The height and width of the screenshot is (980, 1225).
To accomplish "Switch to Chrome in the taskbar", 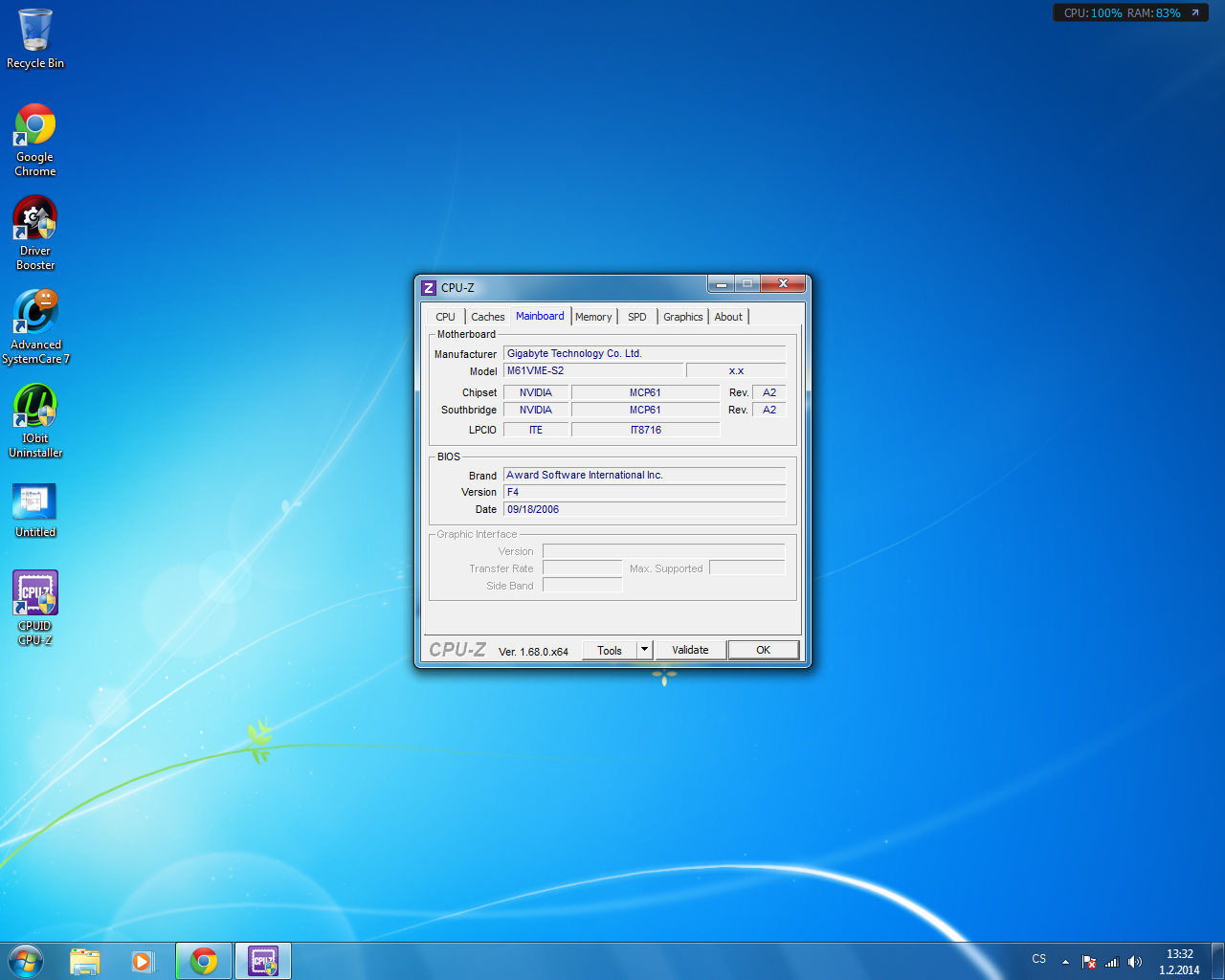I will [x=204, y=961].
